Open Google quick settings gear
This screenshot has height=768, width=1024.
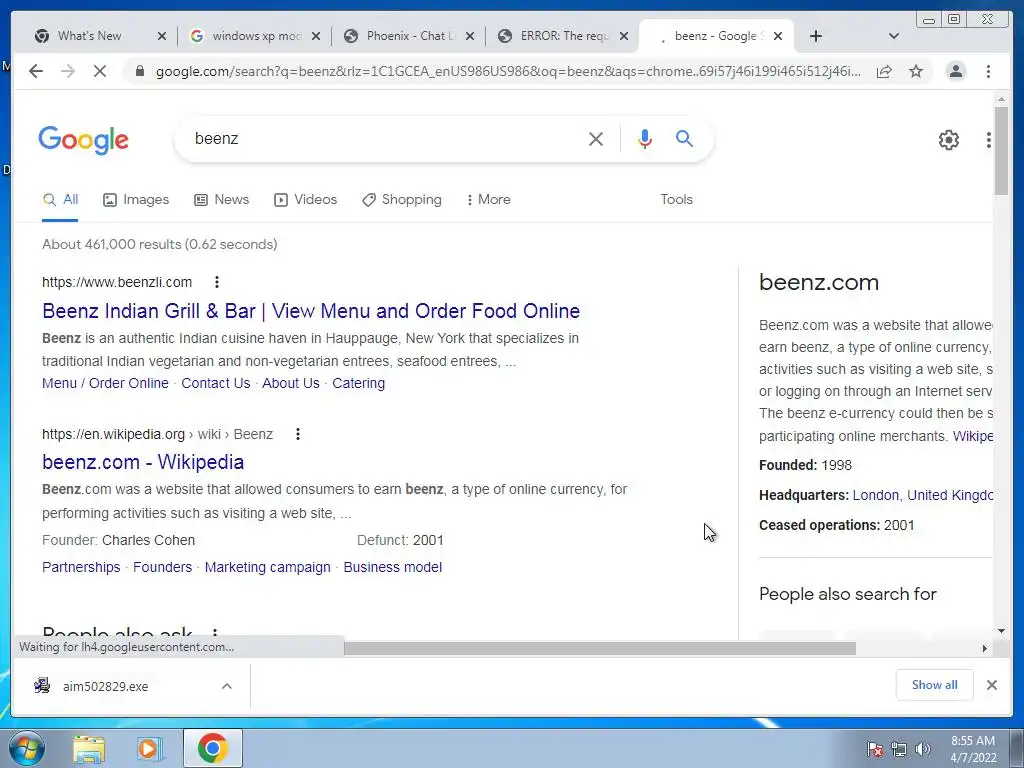click(949, 140)
